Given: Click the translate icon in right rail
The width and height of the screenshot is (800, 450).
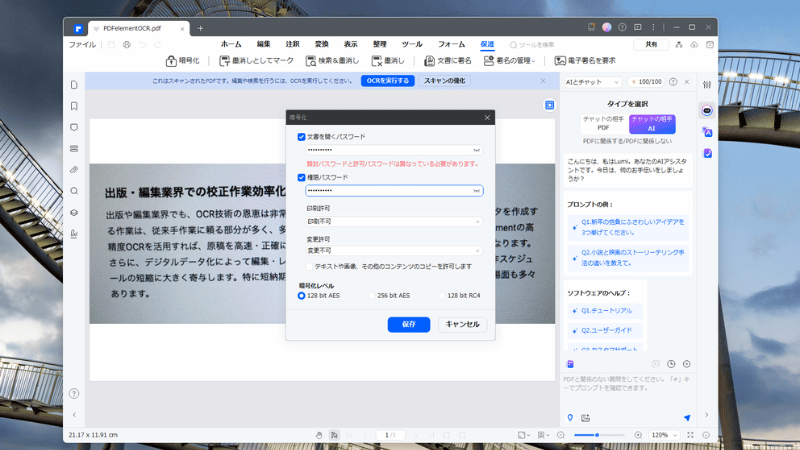Looking at the screenshot, I should click(707, 132).
